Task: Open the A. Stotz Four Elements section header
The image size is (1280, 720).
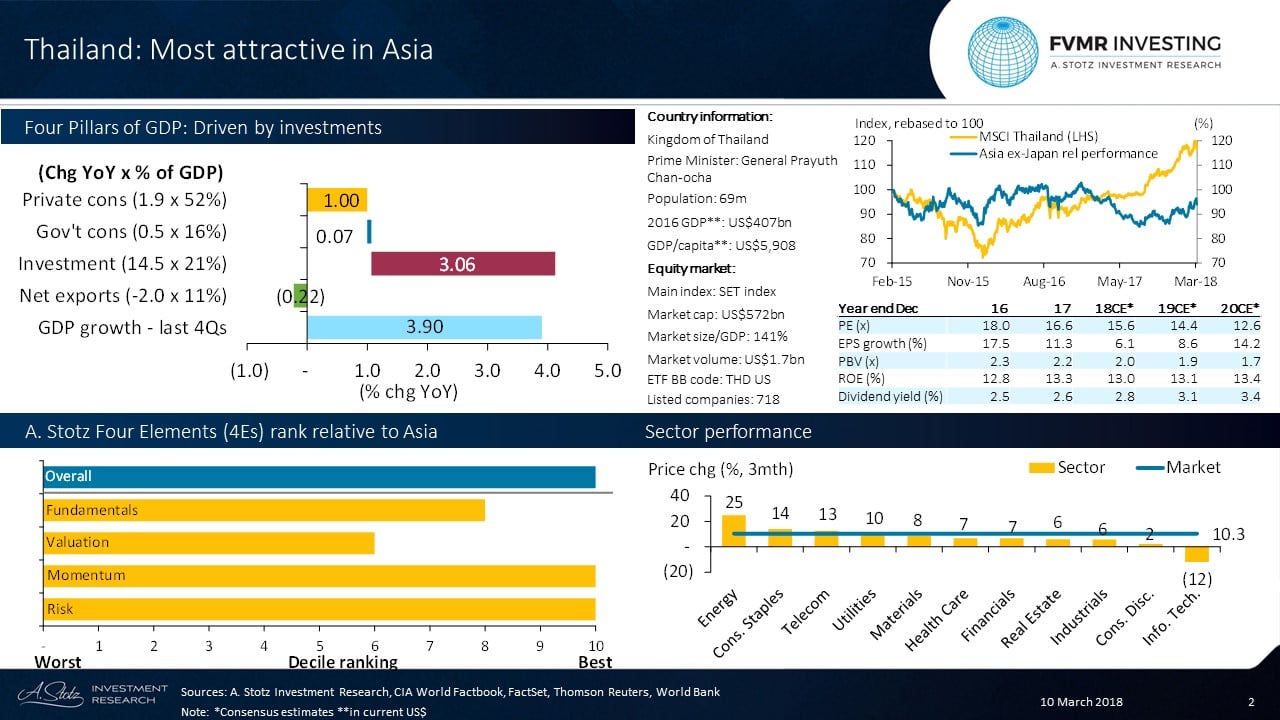Action: [230, 432]
